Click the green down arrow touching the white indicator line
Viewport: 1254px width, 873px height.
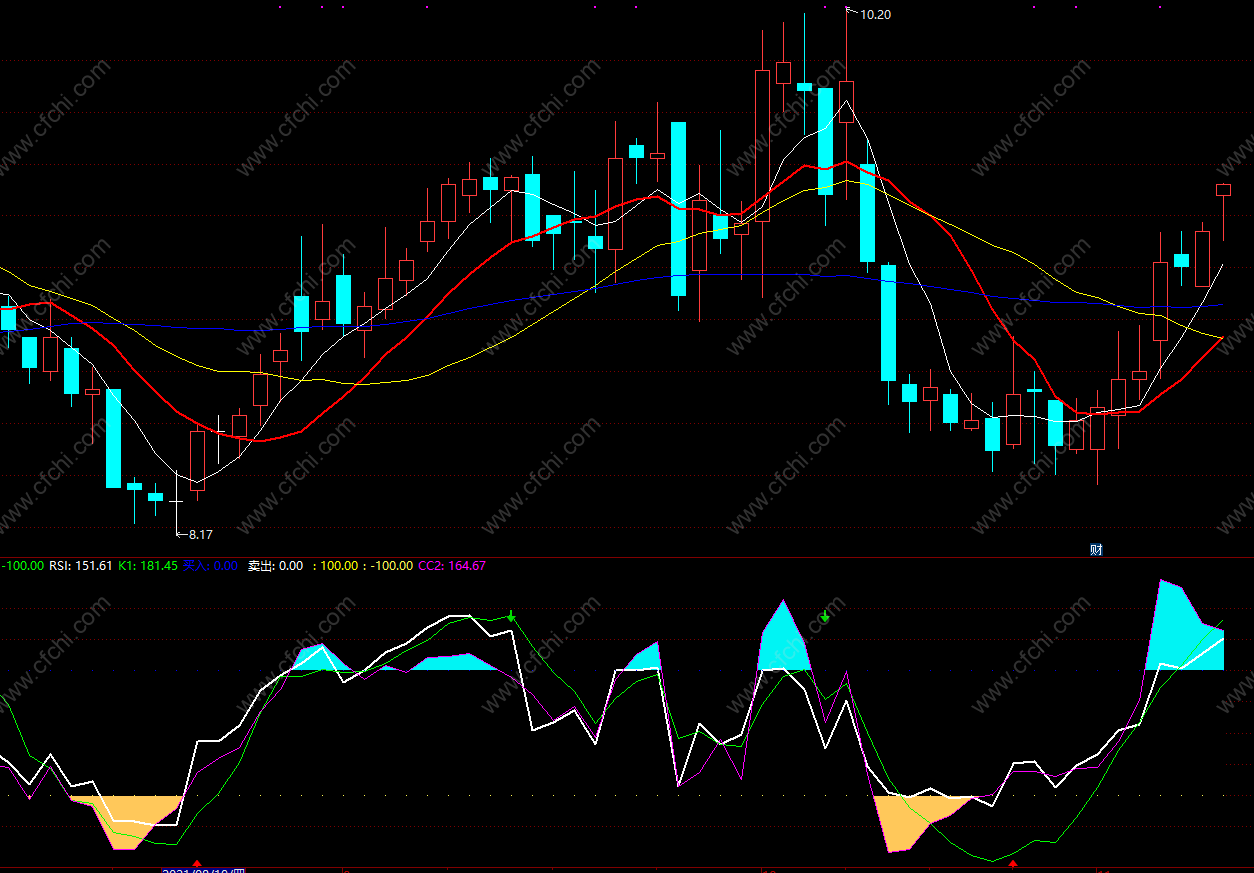(511, 616)
